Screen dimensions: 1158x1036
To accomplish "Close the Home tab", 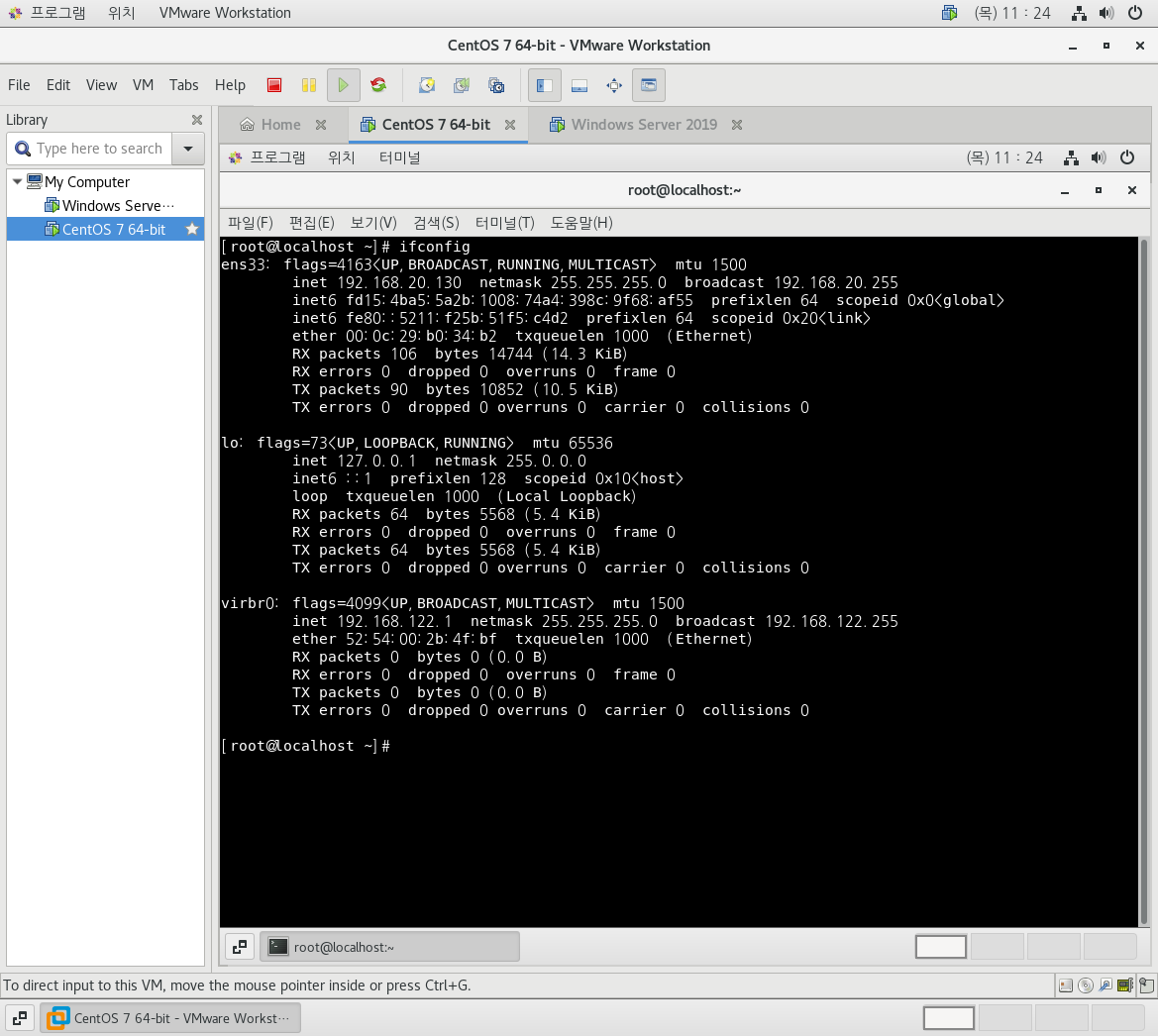I will coord(321,125).
